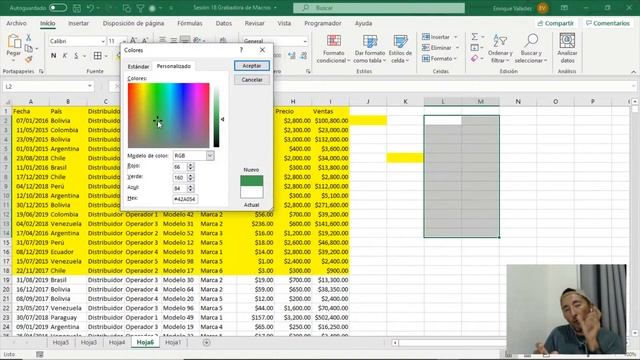Expand the underline style dropdown arrow
The width and height of the screenshot is (640, 360).
84,56
